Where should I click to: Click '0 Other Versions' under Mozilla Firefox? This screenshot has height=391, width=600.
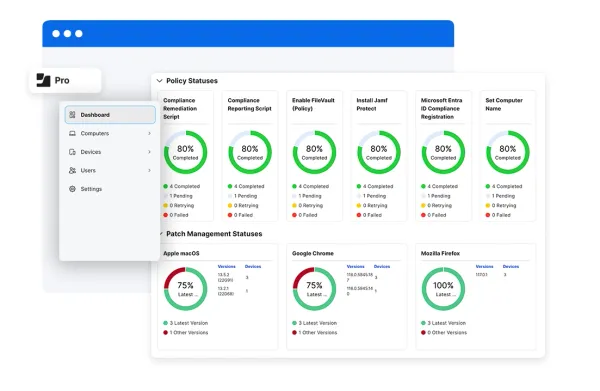point(447,332)
